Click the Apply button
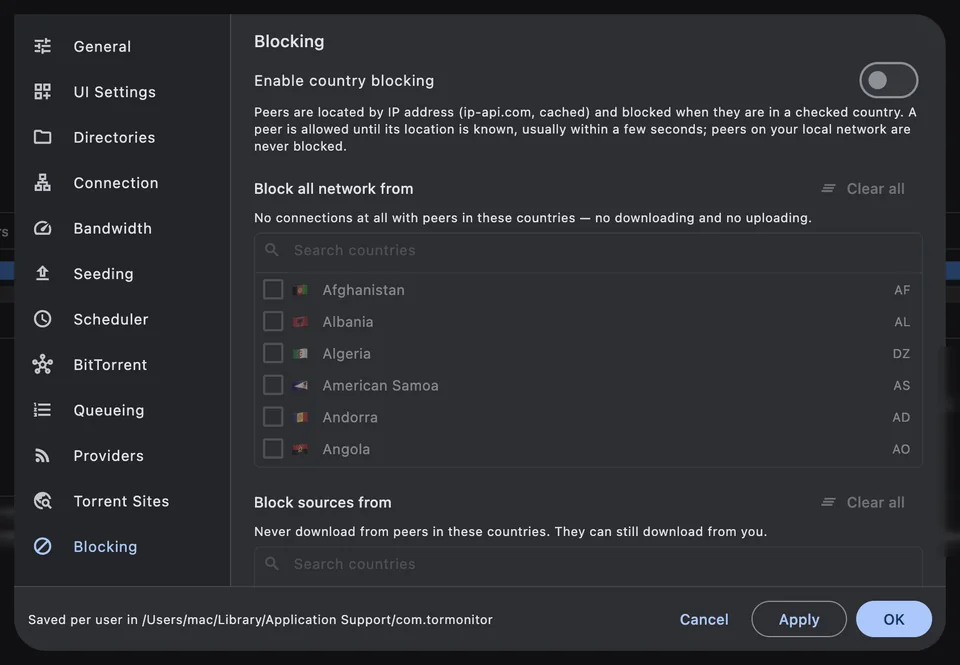The image size is (960, 665). [799, 619]
